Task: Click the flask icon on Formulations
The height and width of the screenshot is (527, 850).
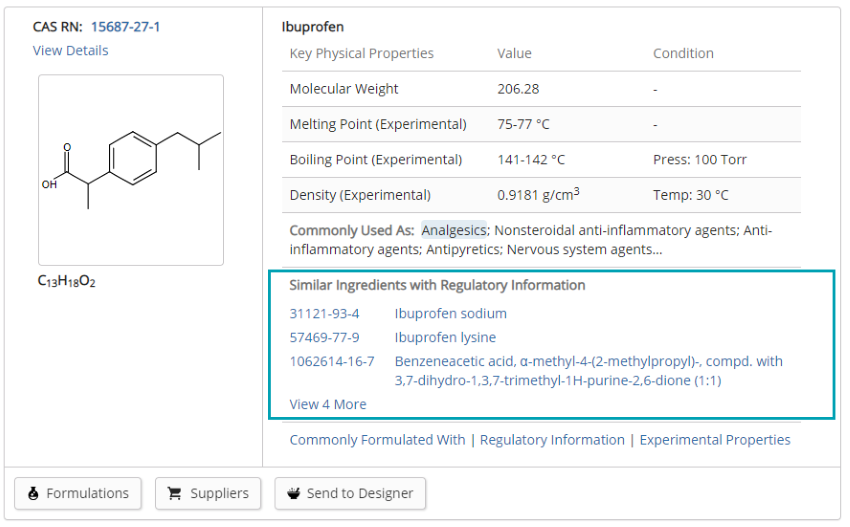Action: pos(33,493)
